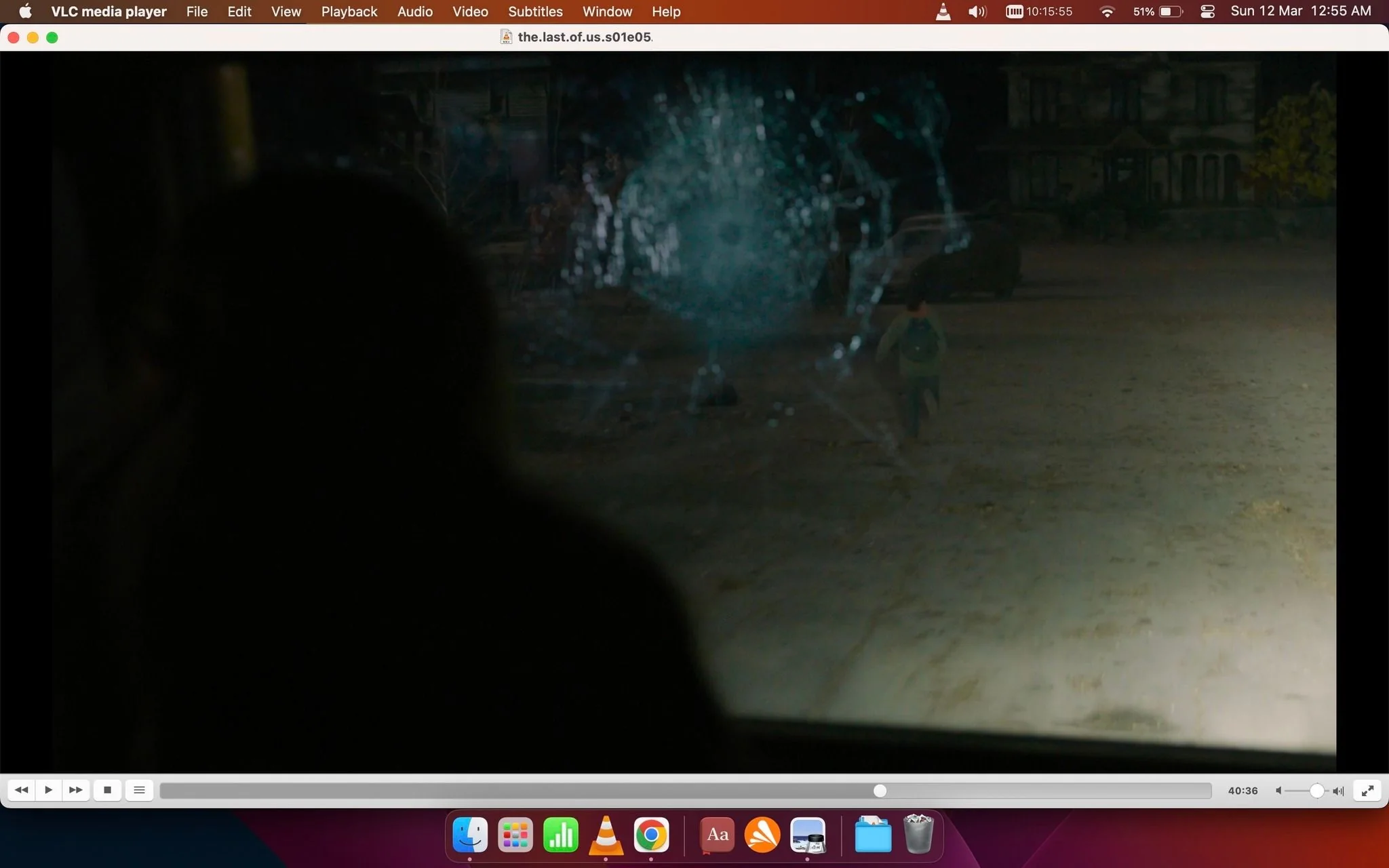Viewport: 1389px width, 868px height.
Task: Open the Subtitles menu
Action: pyautogui.click(x=535, y=12)
